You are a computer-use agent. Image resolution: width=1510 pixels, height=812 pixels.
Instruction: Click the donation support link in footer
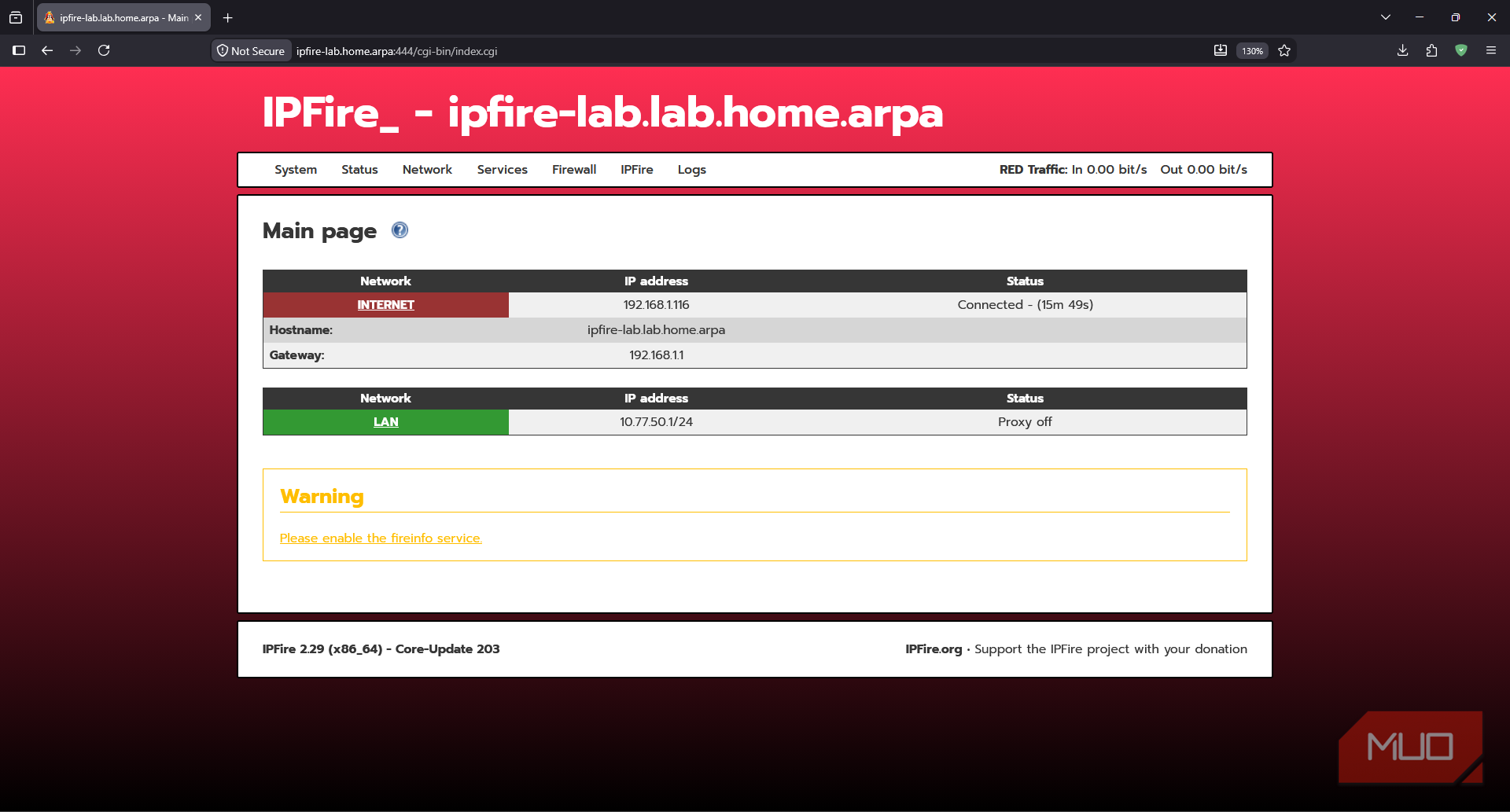click(x=1110, y=649)
